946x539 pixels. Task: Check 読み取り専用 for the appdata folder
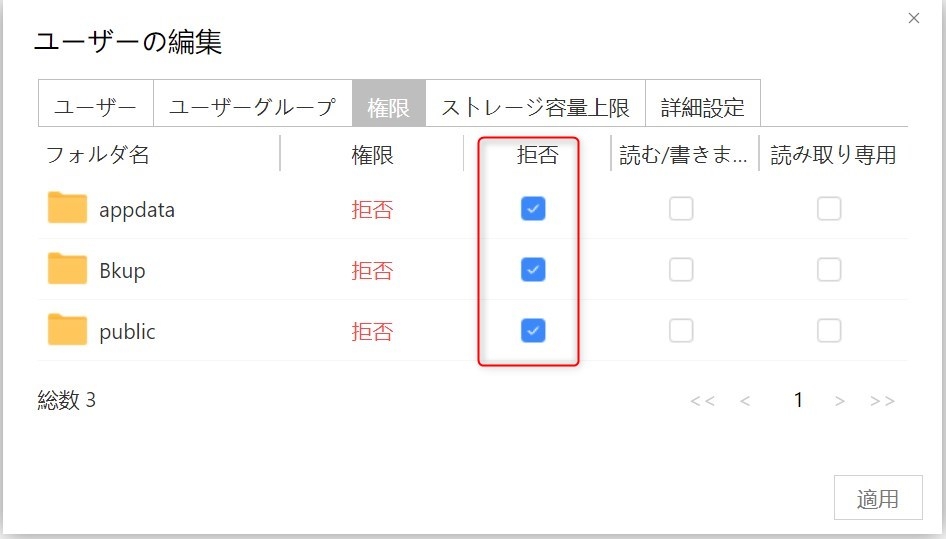pyautogui.click(x=829, y=209)
